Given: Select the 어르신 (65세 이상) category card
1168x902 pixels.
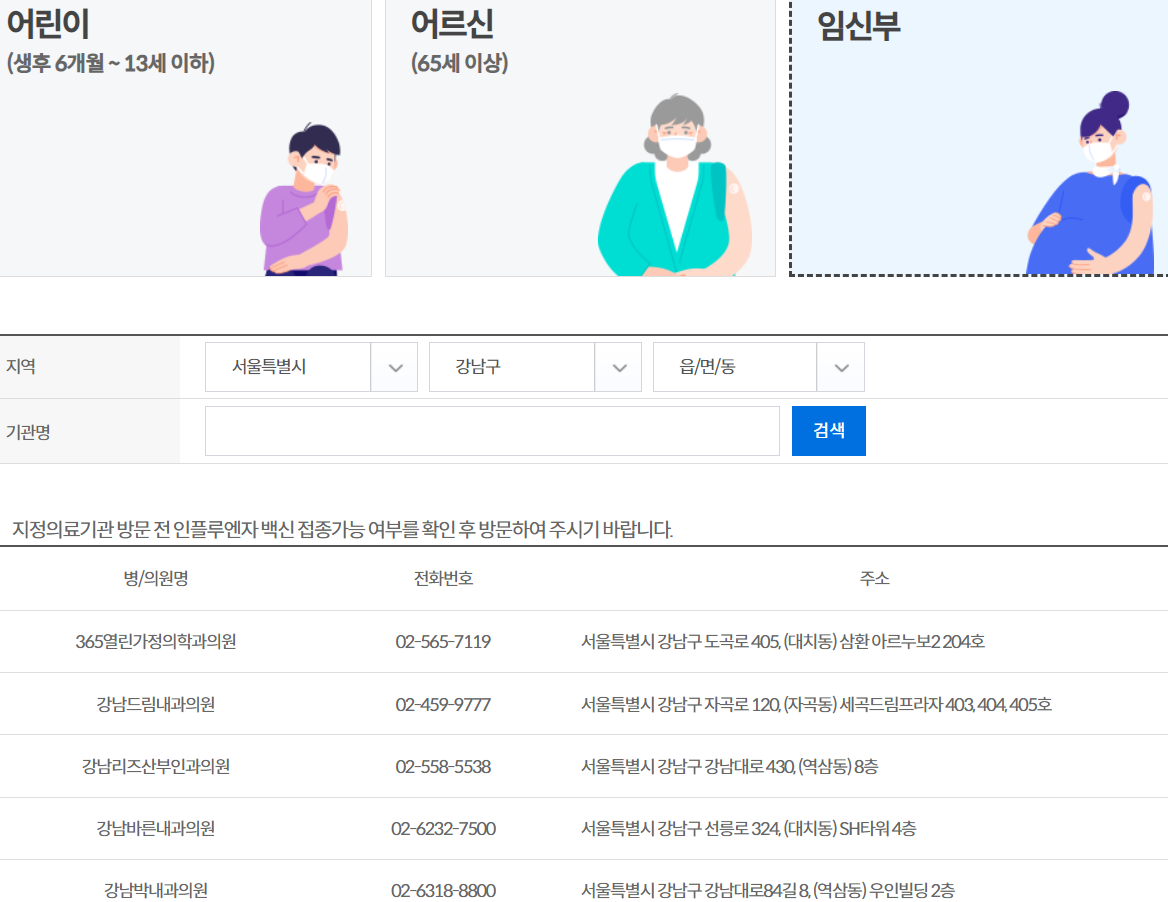Looking at the screenshot, I should pos(580,140).
